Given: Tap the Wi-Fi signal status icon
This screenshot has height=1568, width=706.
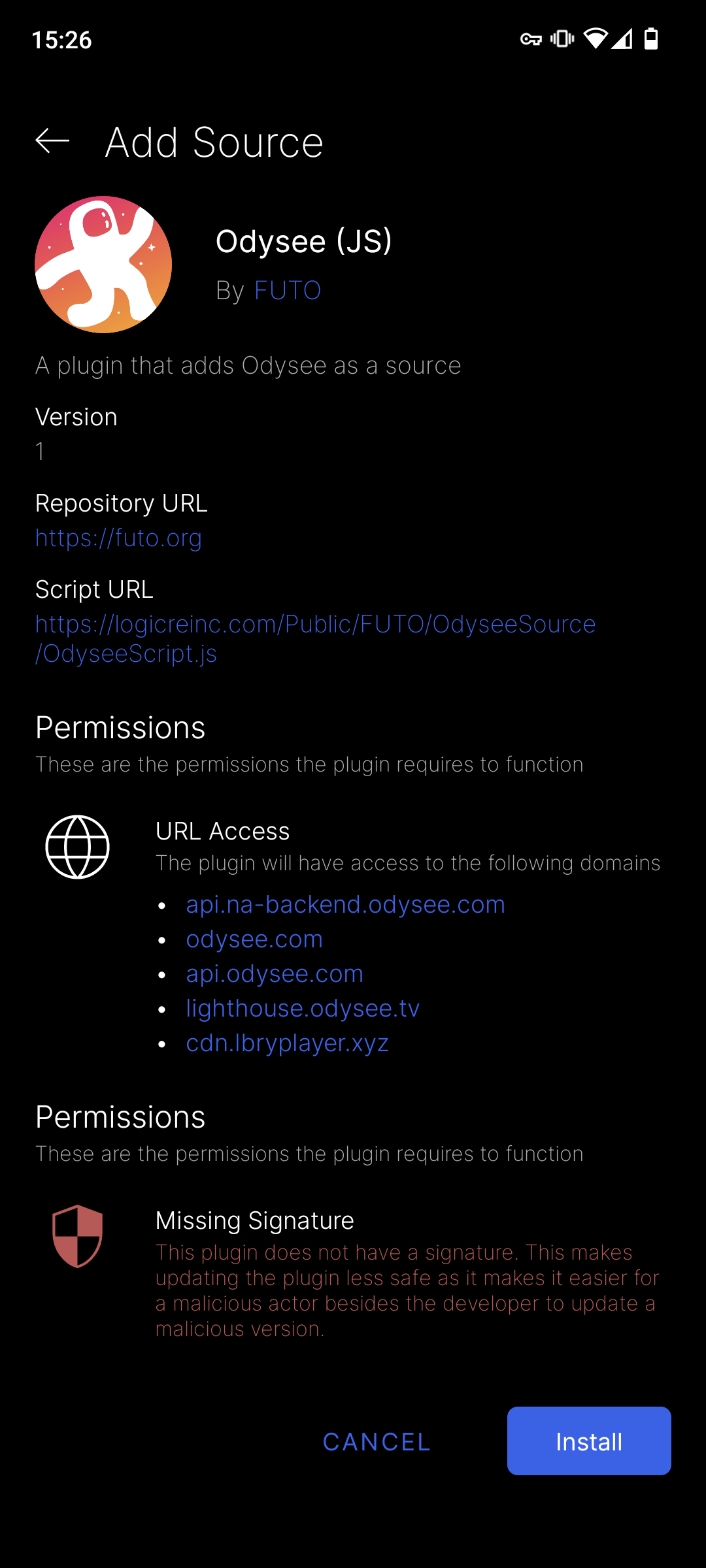Looking at the screenshot, I should point(595,39).
